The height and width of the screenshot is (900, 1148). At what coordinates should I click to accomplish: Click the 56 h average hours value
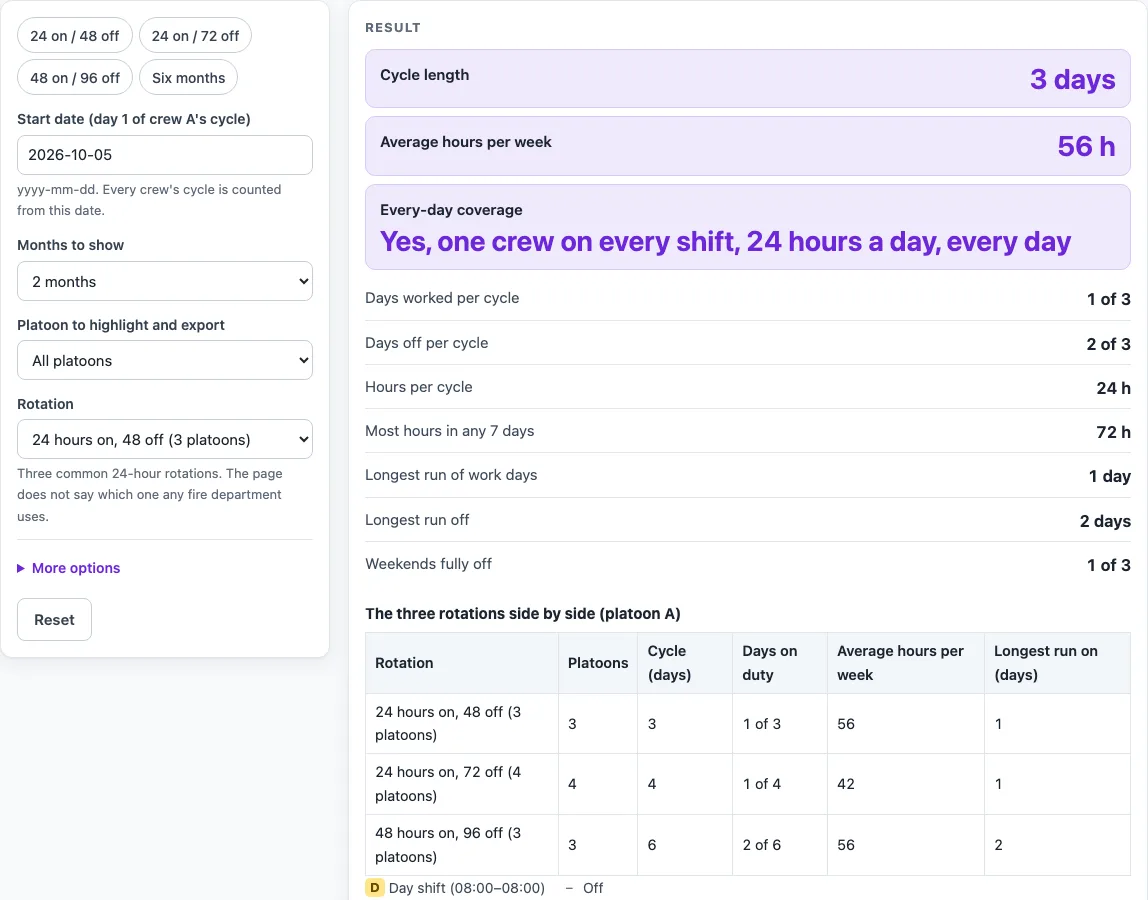(1086, 146)
